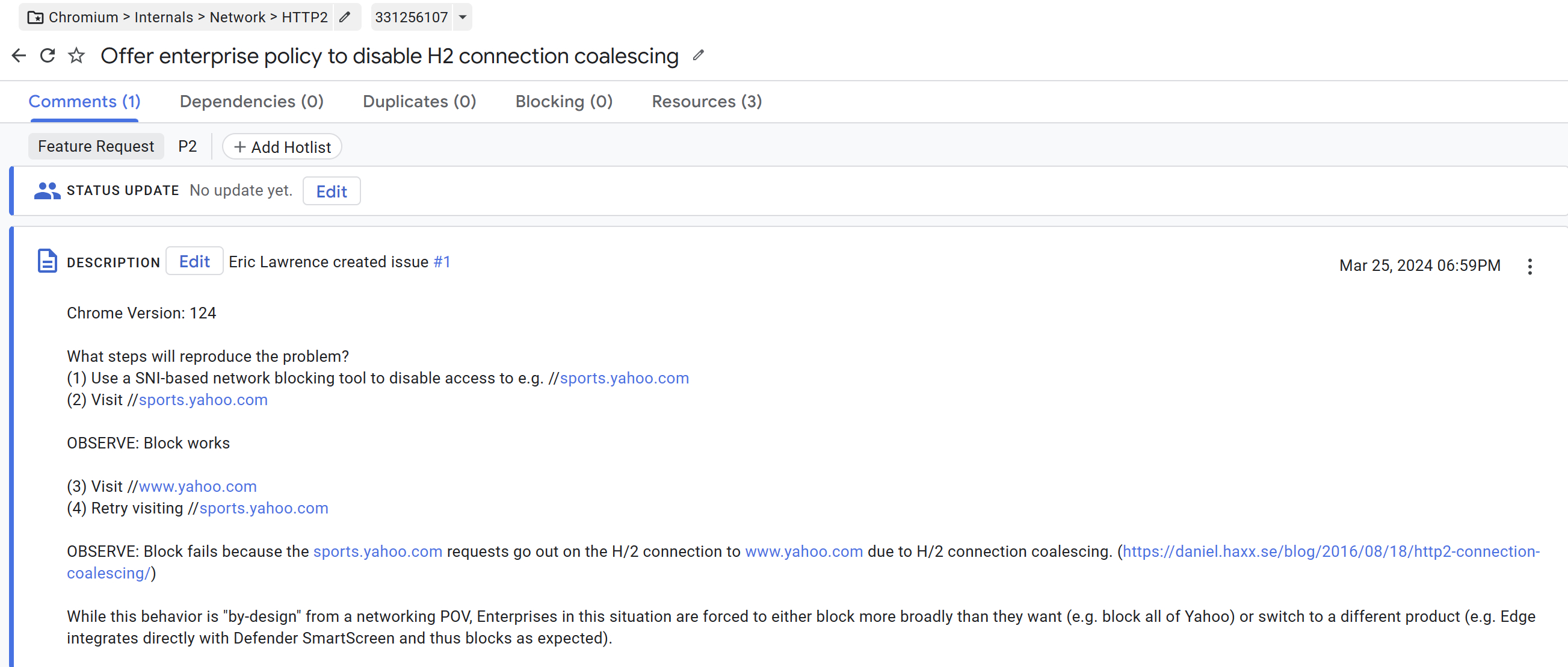This screenshot has height=667, width=1568.
Task: Open the Feature Request type selector
Action: coord(96,147)
